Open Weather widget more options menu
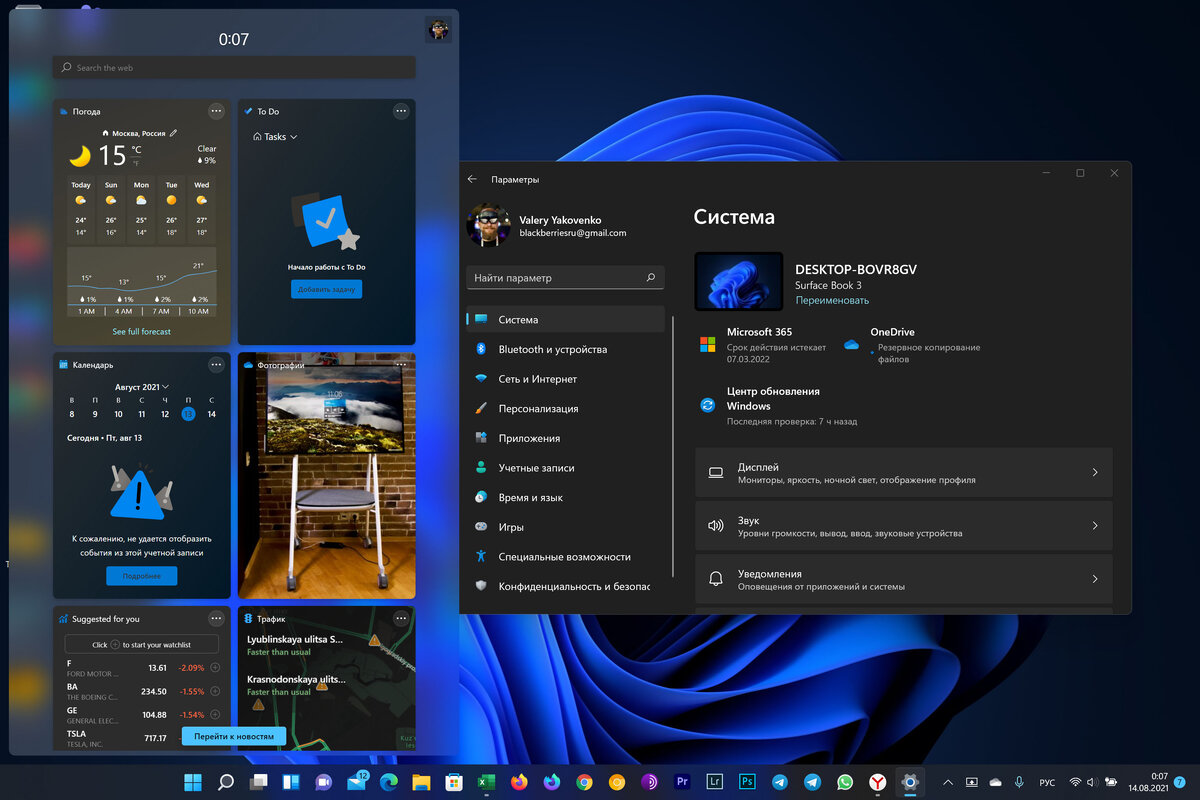The width and height of the screenshot is (1200, 800). click(x=216, y=111)
